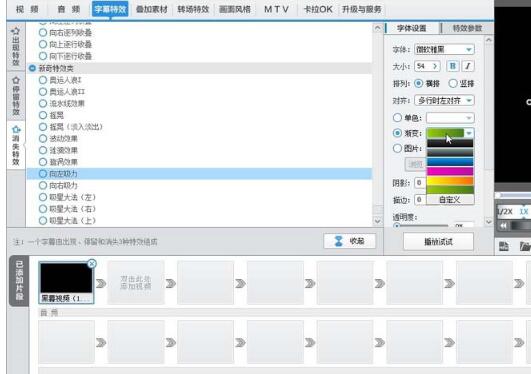Select 向右逐列收叠 effect radio
The height and width of the screenshot is (374, 531).
pyautogui.click(x=43, y=33)
